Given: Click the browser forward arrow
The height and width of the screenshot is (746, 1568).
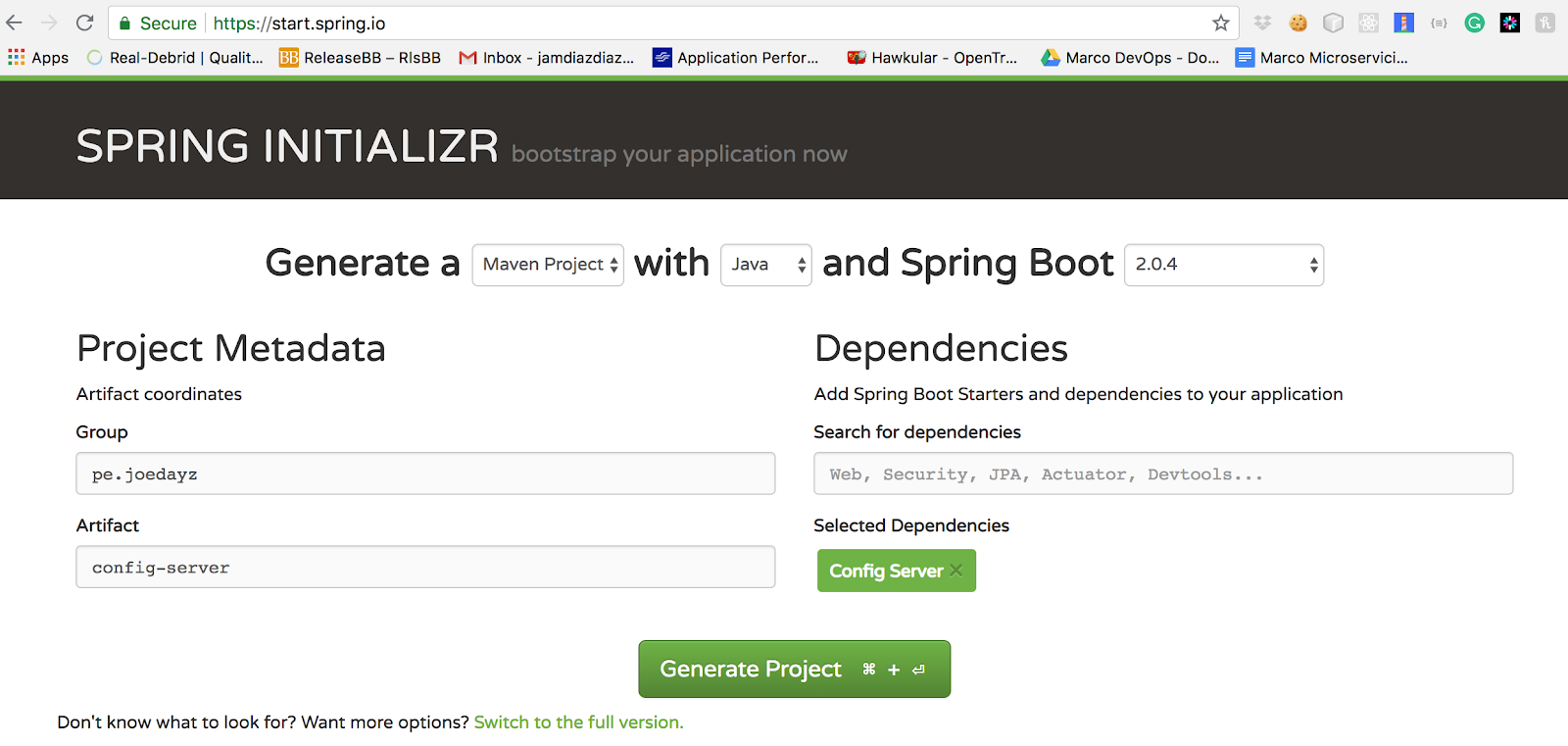Looking at the screenshot, I should 49,23.
